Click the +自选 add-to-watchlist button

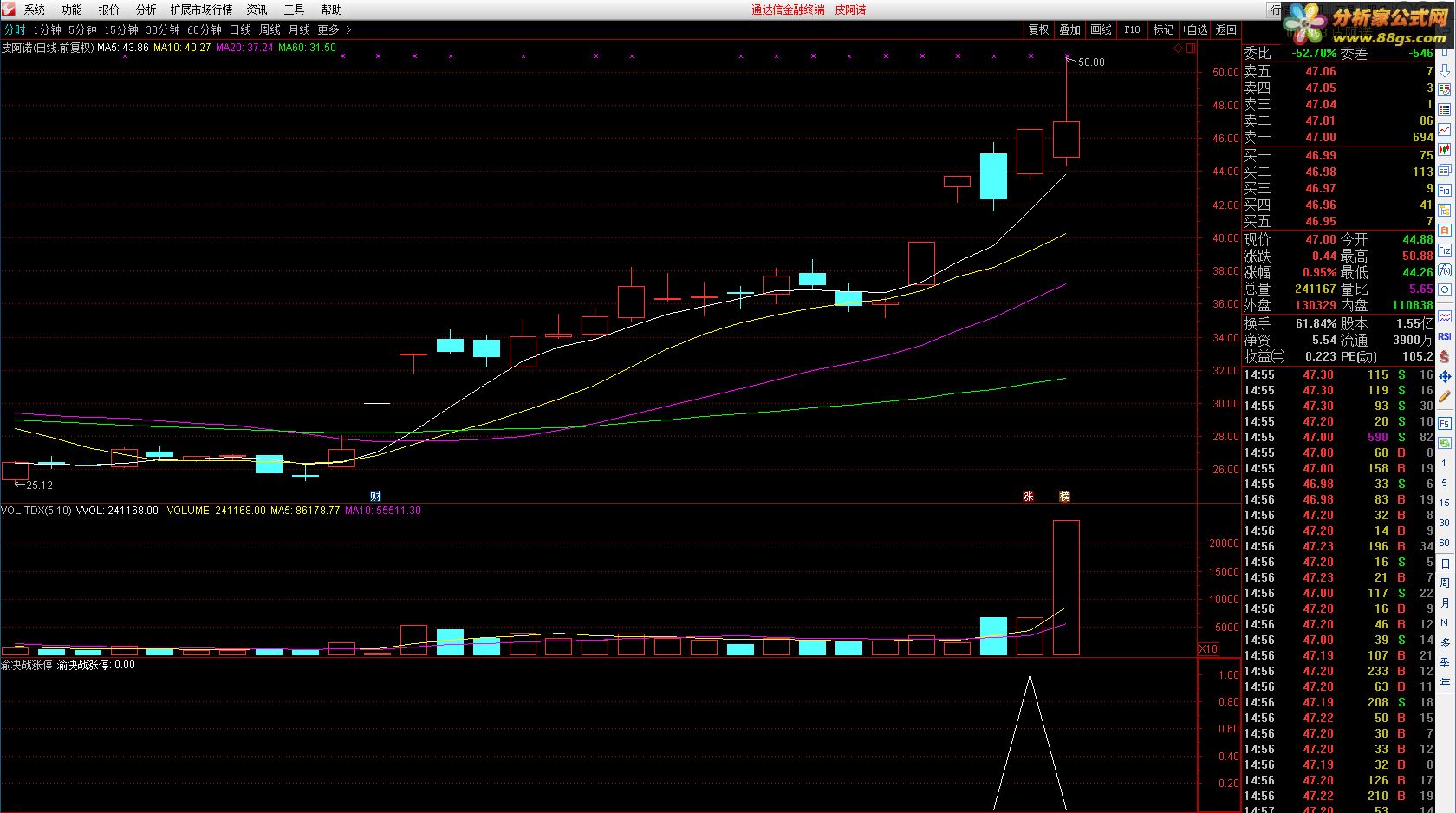(x=1195, y=29)
